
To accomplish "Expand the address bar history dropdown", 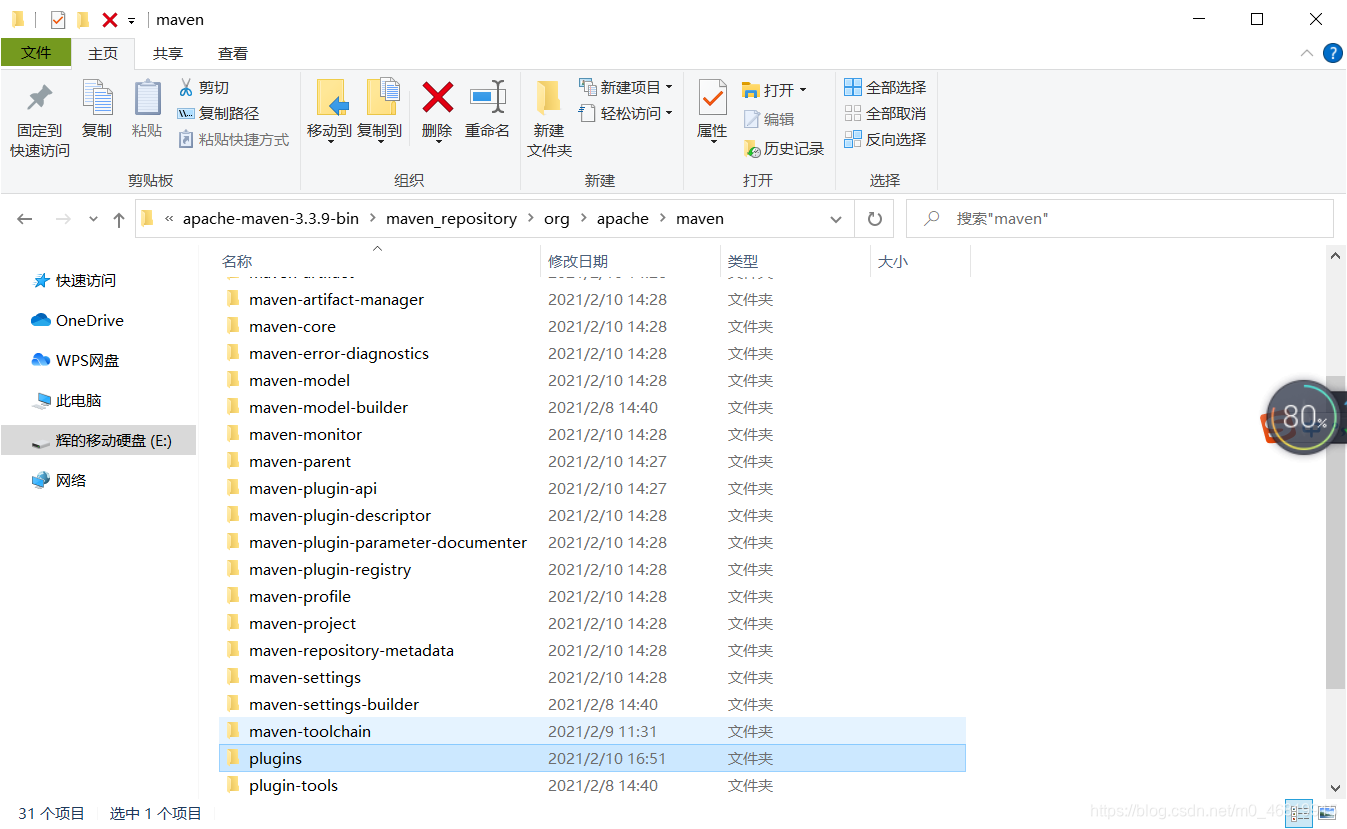I will (836, 219).
